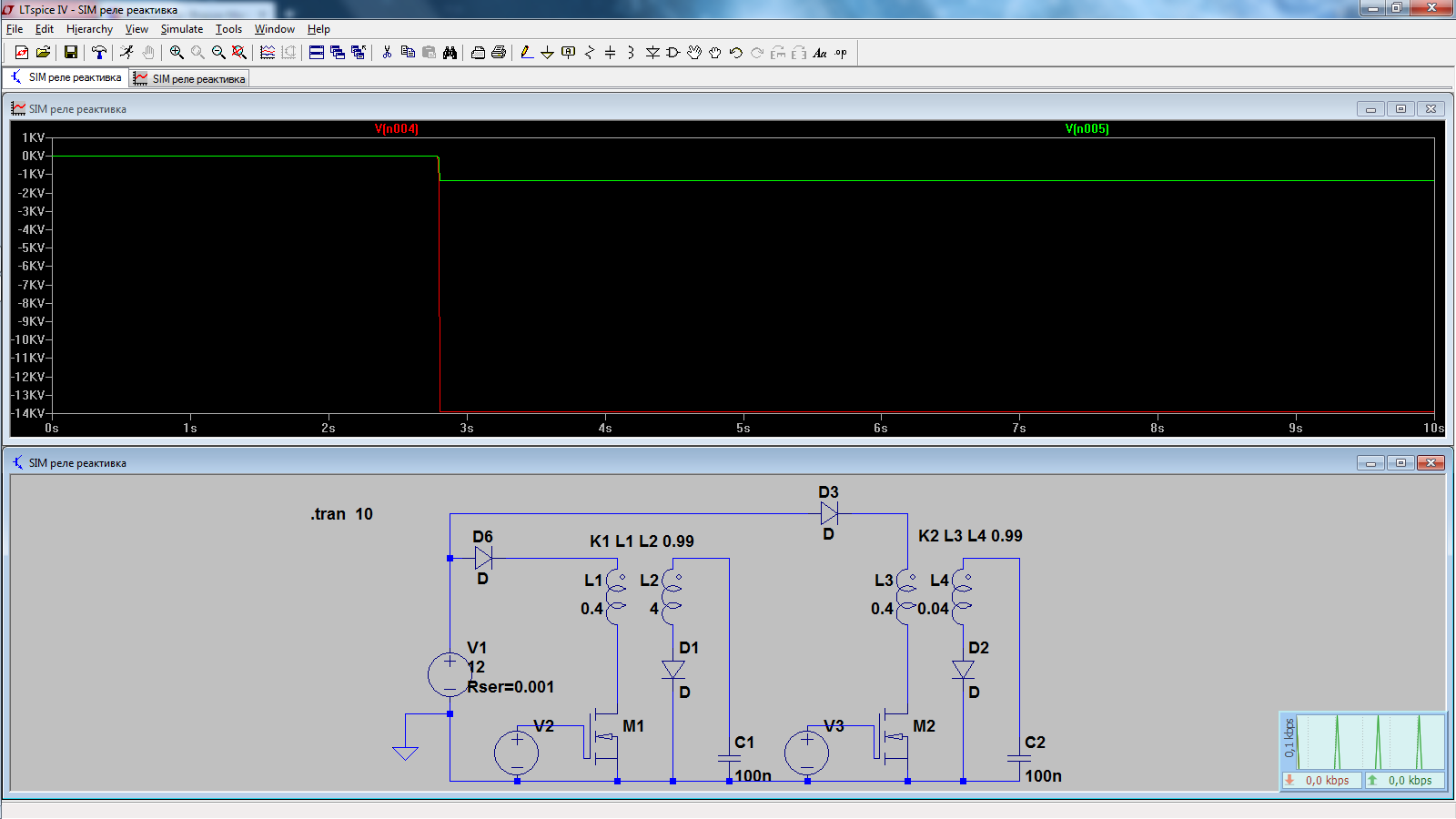Click the Tile Windows toolbar icon
Viewport: 1456px width, 819px height.
click(317, 53)
